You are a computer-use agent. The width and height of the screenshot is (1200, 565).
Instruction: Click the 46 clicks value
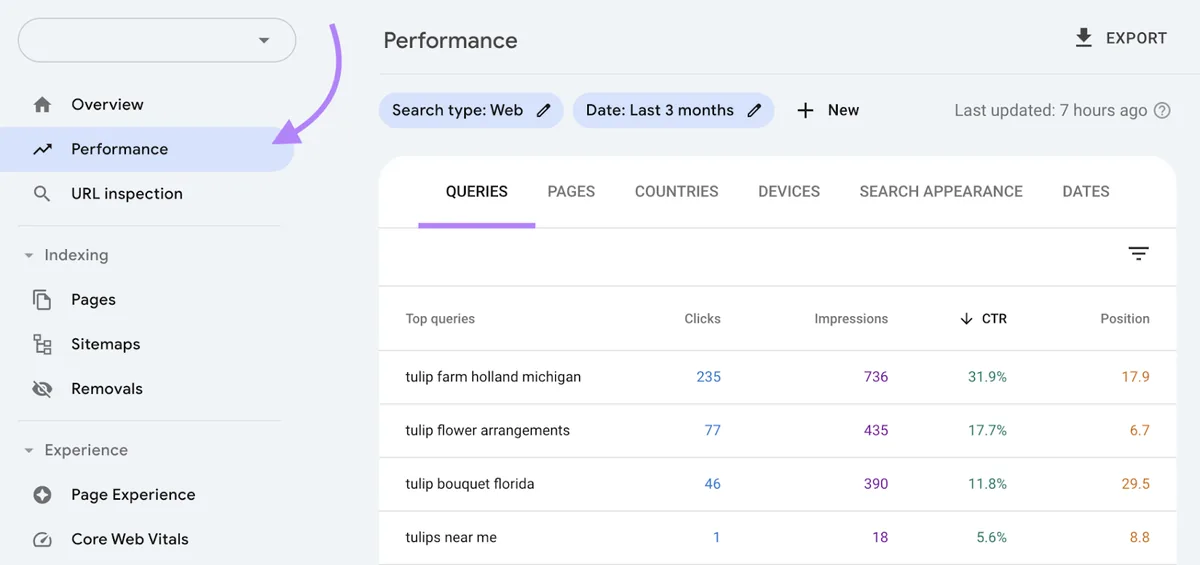click(712, 484)
